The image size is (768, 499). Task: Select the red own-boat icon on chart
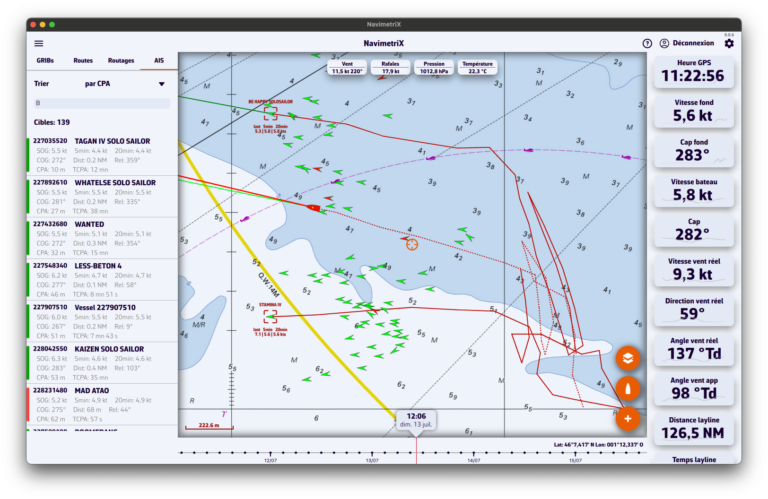[x=314, y=208]
